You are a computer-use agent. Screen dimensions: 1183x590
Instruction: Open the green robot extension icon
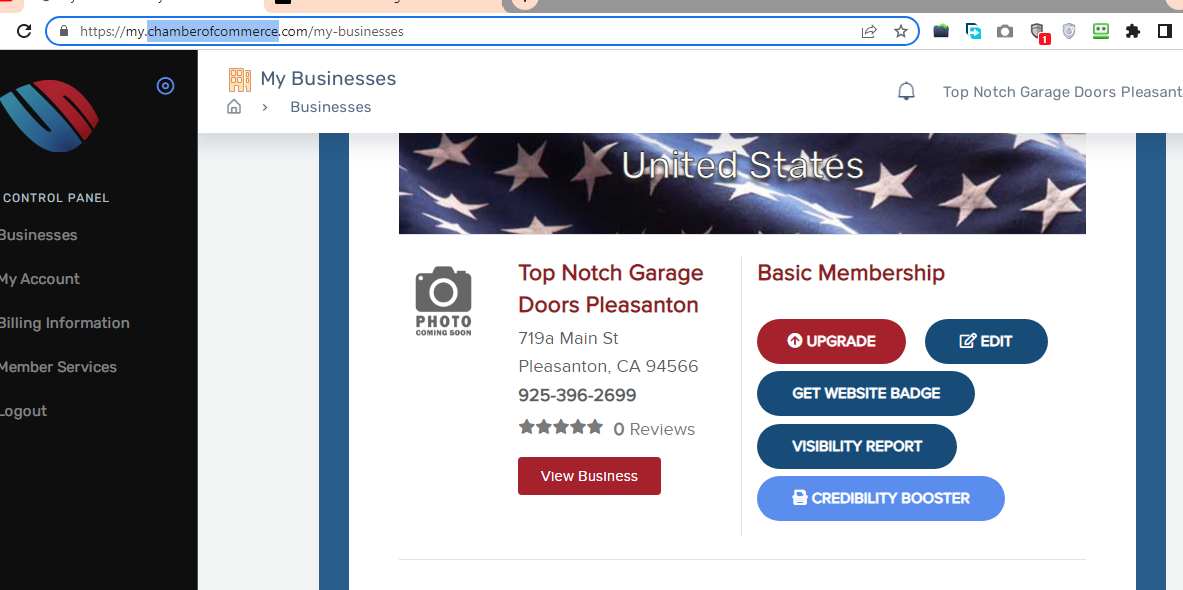coord(1101,31)
